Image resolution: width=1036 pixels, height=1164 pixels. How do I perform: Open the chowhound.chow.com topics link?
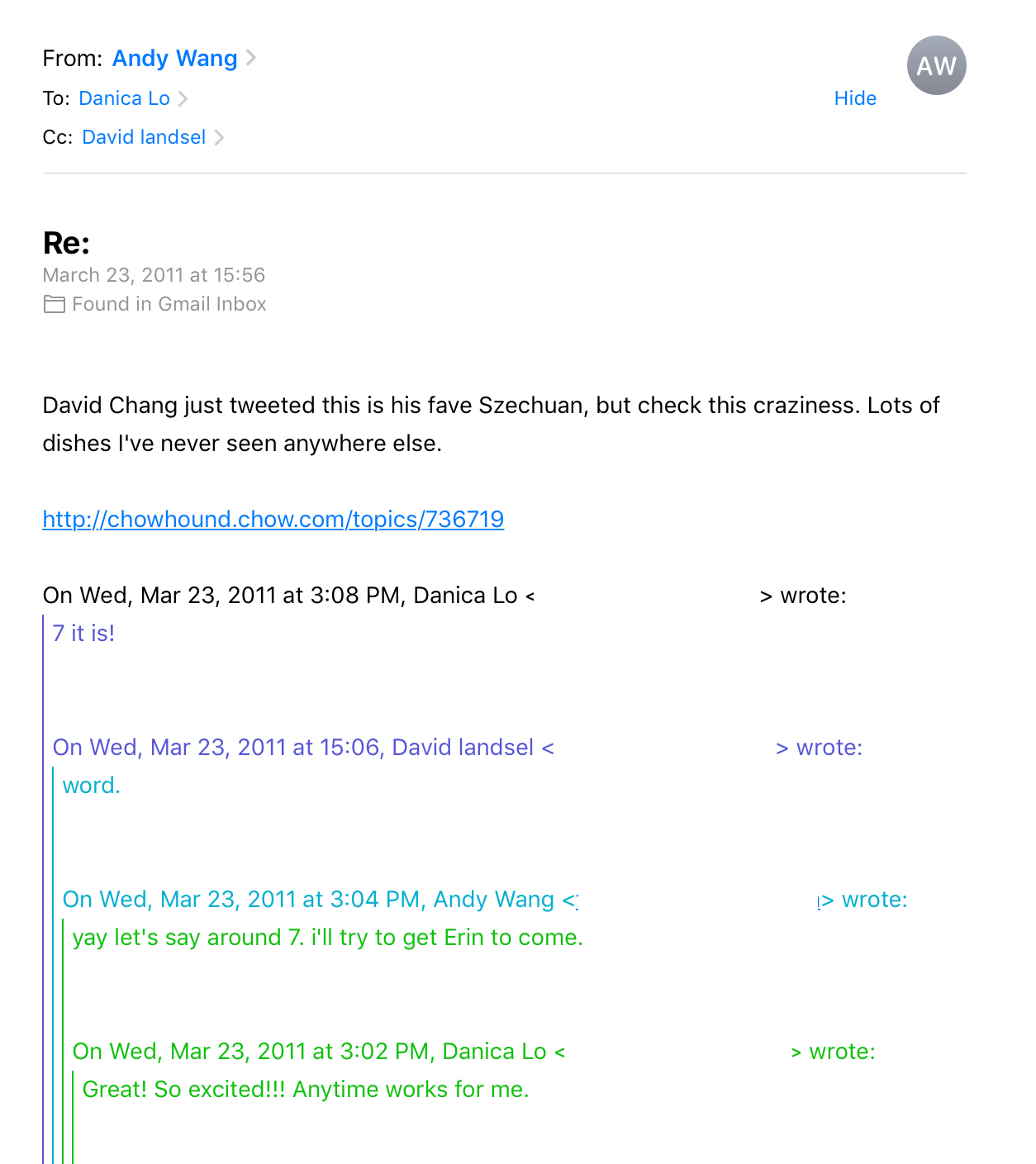[273, 519]
